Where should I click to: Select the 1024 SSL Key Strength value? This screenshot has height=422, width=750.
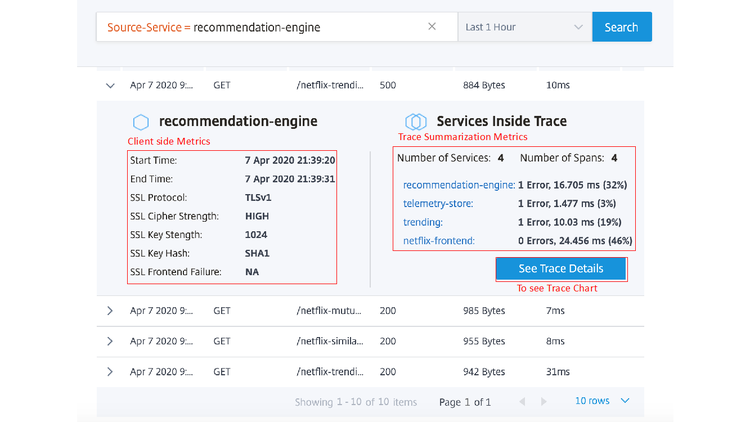point(256,235)
